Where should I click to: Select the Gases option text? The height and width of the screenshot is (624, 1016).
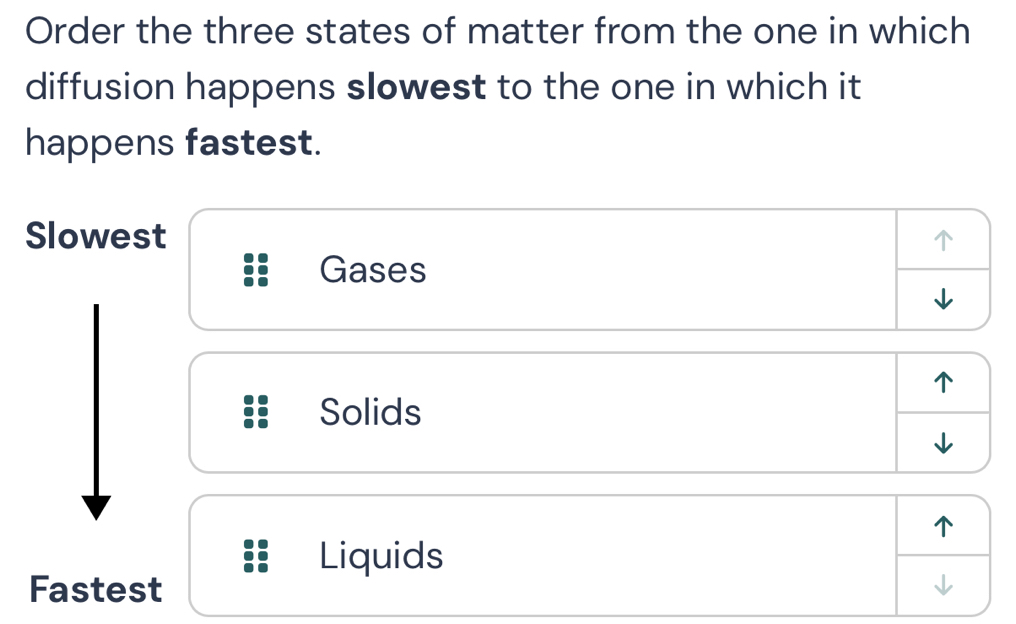click(373, 270)
